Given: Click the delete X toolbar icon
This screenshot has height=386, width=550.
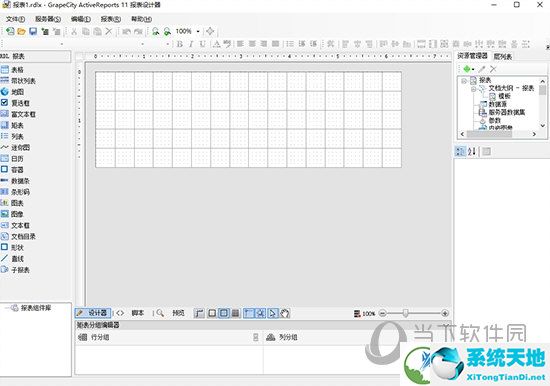Looking at the screenshot, I should 109,32.
